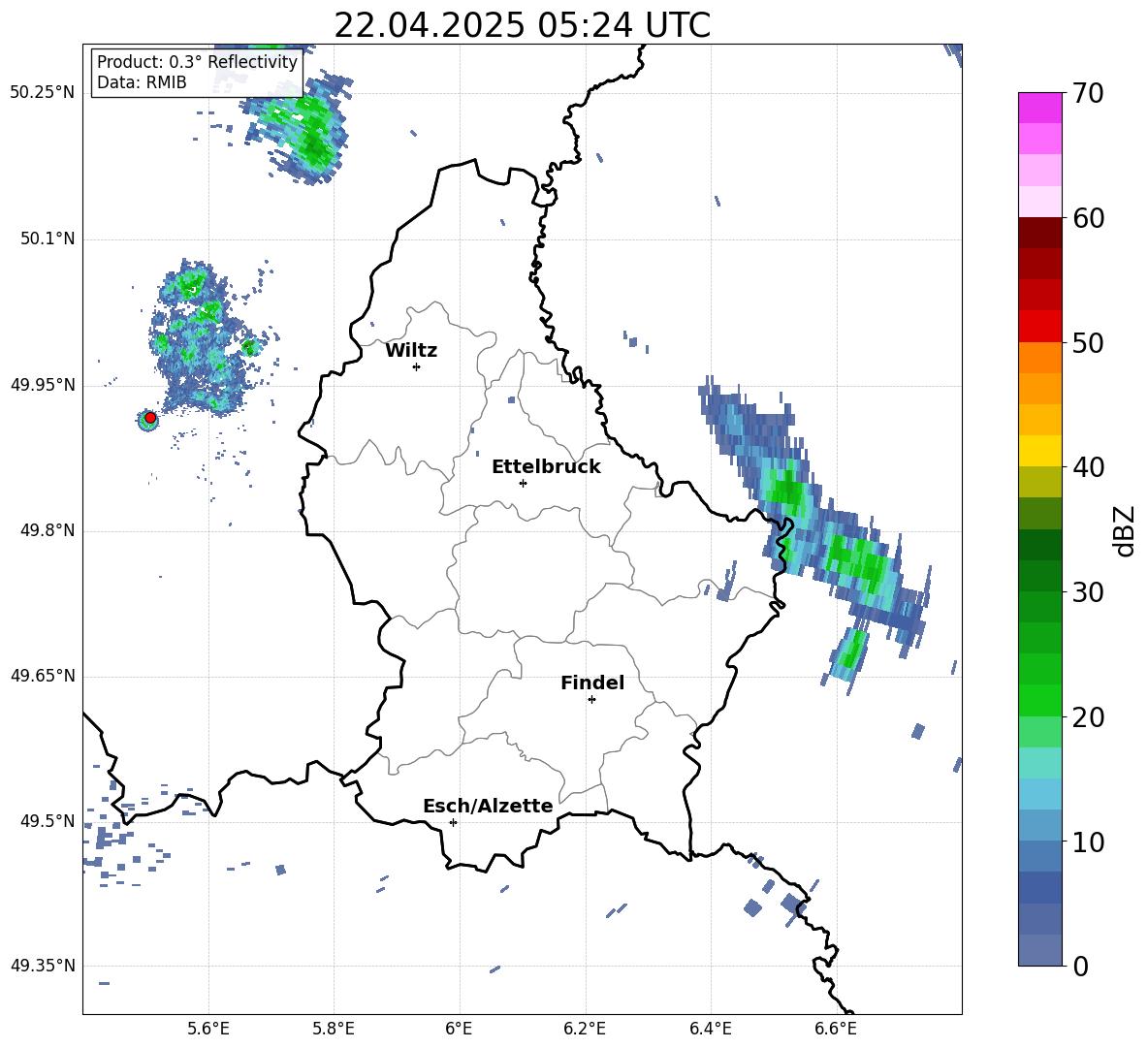1148x1048 pixels.
Task: Click the title '22.04.2025 05:24 UTC'
Action: (x=522, y=25)
